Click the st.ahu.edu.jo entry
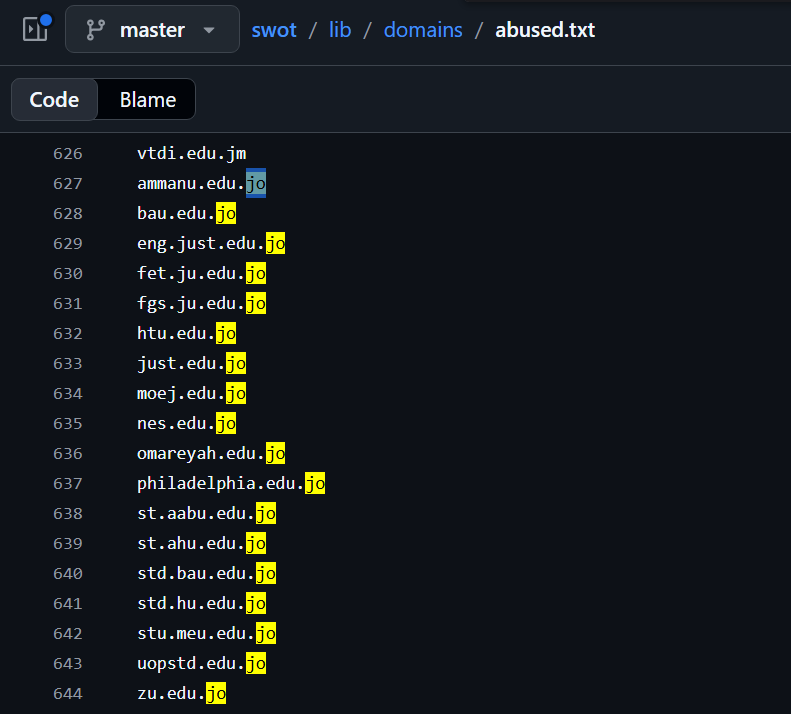 coord(201,543)
